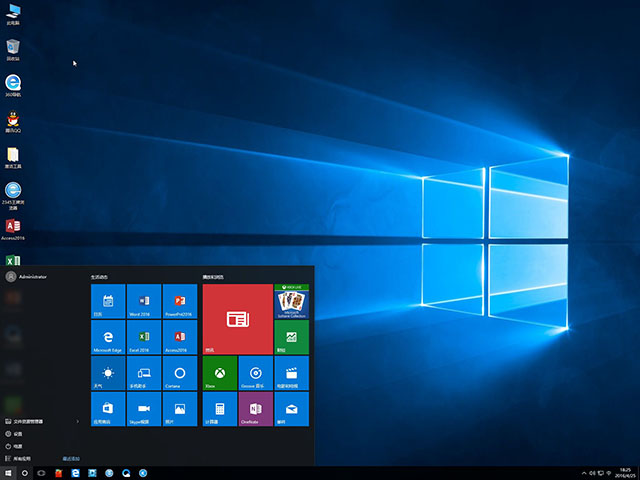The height and width of the screenshot is (480, 640).
Task: Open the red News tile
Action: tap(237, 319)
